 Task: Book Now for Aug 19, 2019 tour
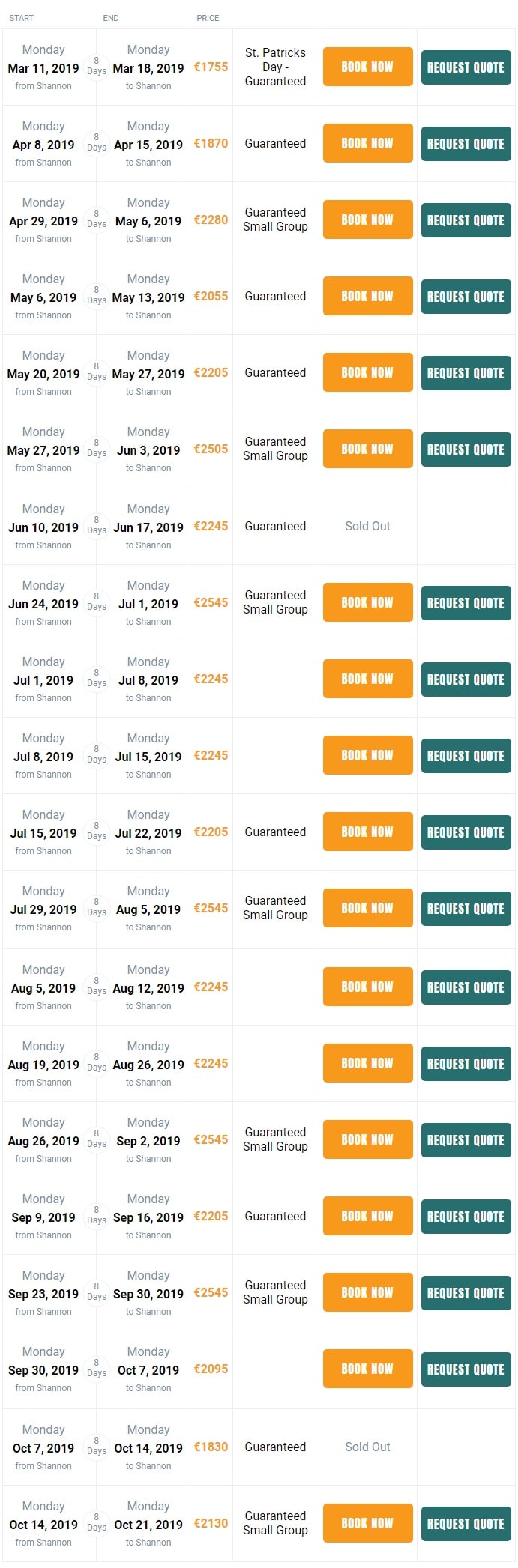(367, 1063)
